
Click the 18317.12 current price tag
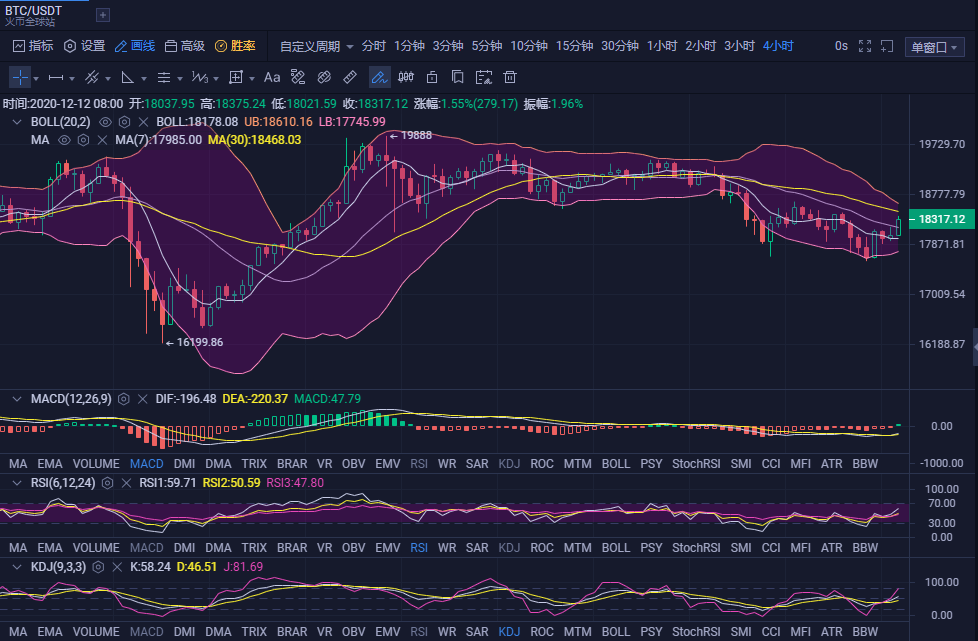pyautogui.click(x=942, y=219)
